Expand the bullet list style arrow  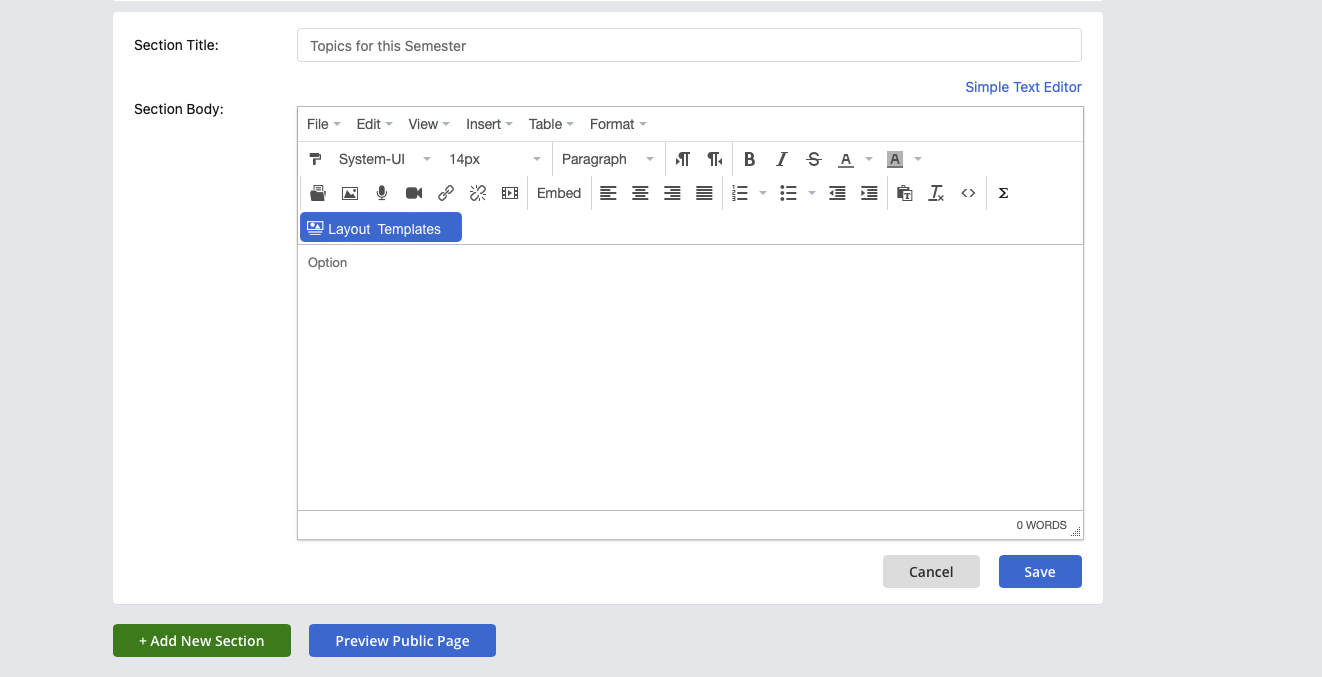point(812,193)
